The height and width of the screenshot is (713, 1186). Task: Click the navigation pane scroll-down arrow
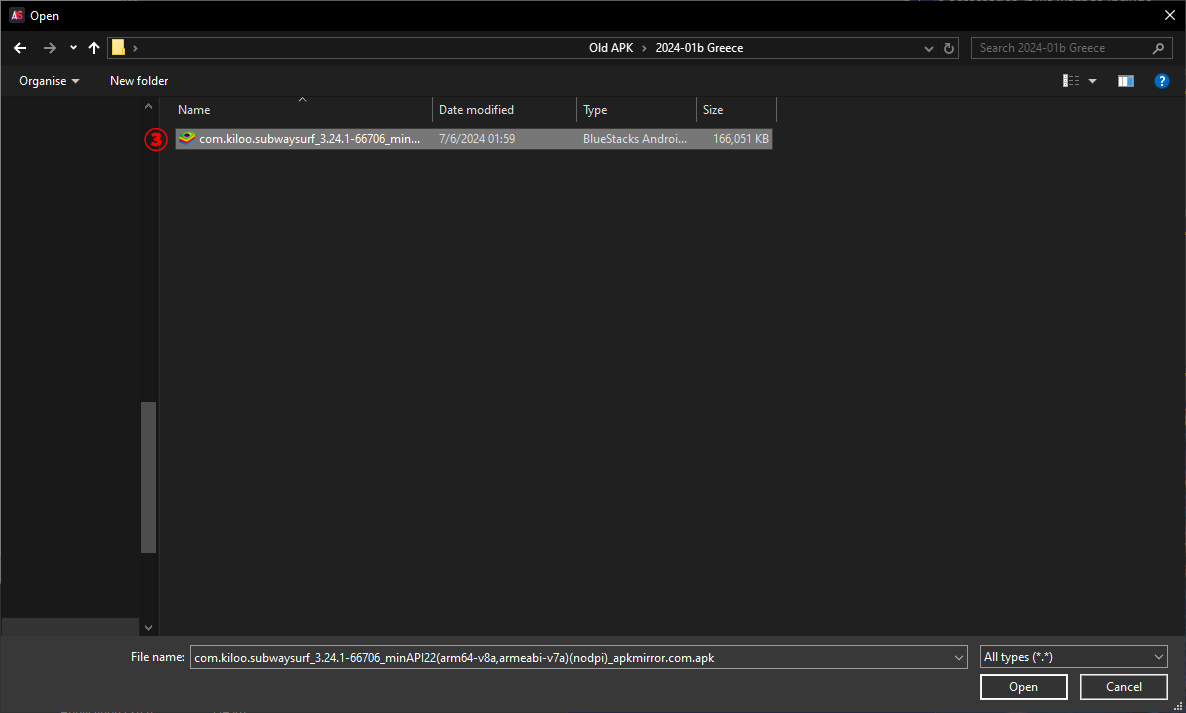tap(148, 628)
